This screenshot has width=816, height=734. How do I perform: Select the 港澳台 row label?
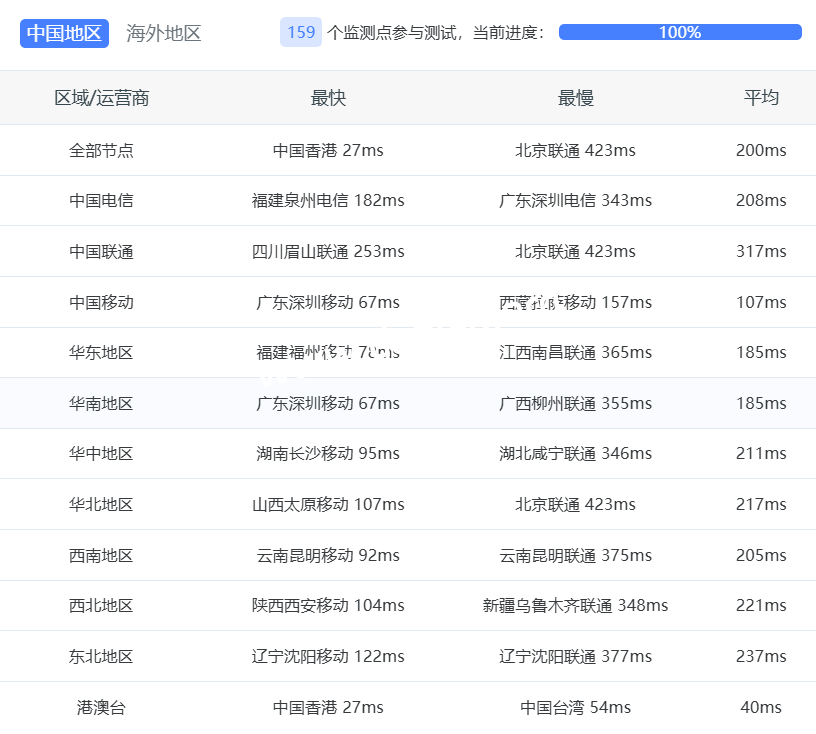click(101, 708)
